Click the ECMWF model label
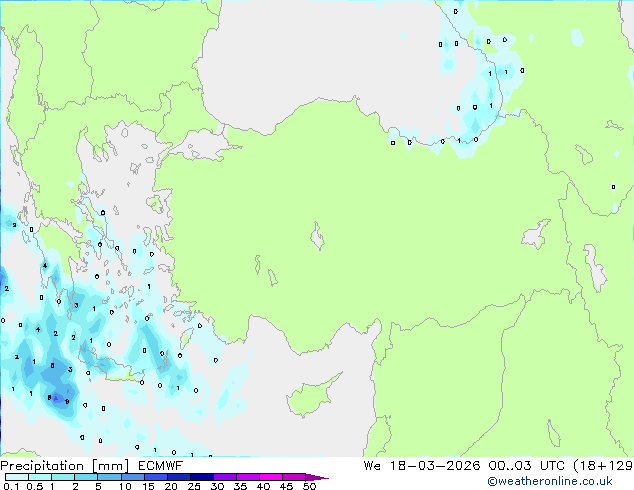 point(161,466)
